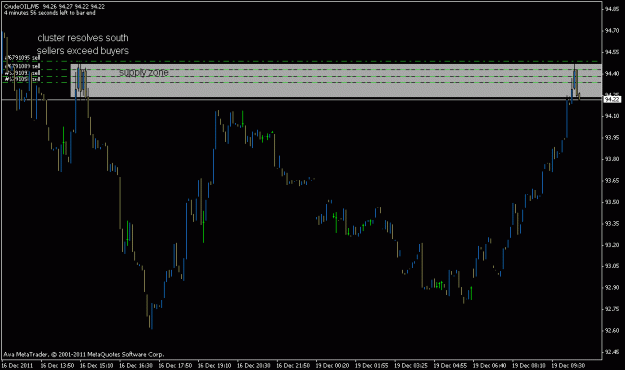The image size is (625, 370).
Task: Click the "16 Dec 2011" time axis label
Action: [x=17, y=365]
